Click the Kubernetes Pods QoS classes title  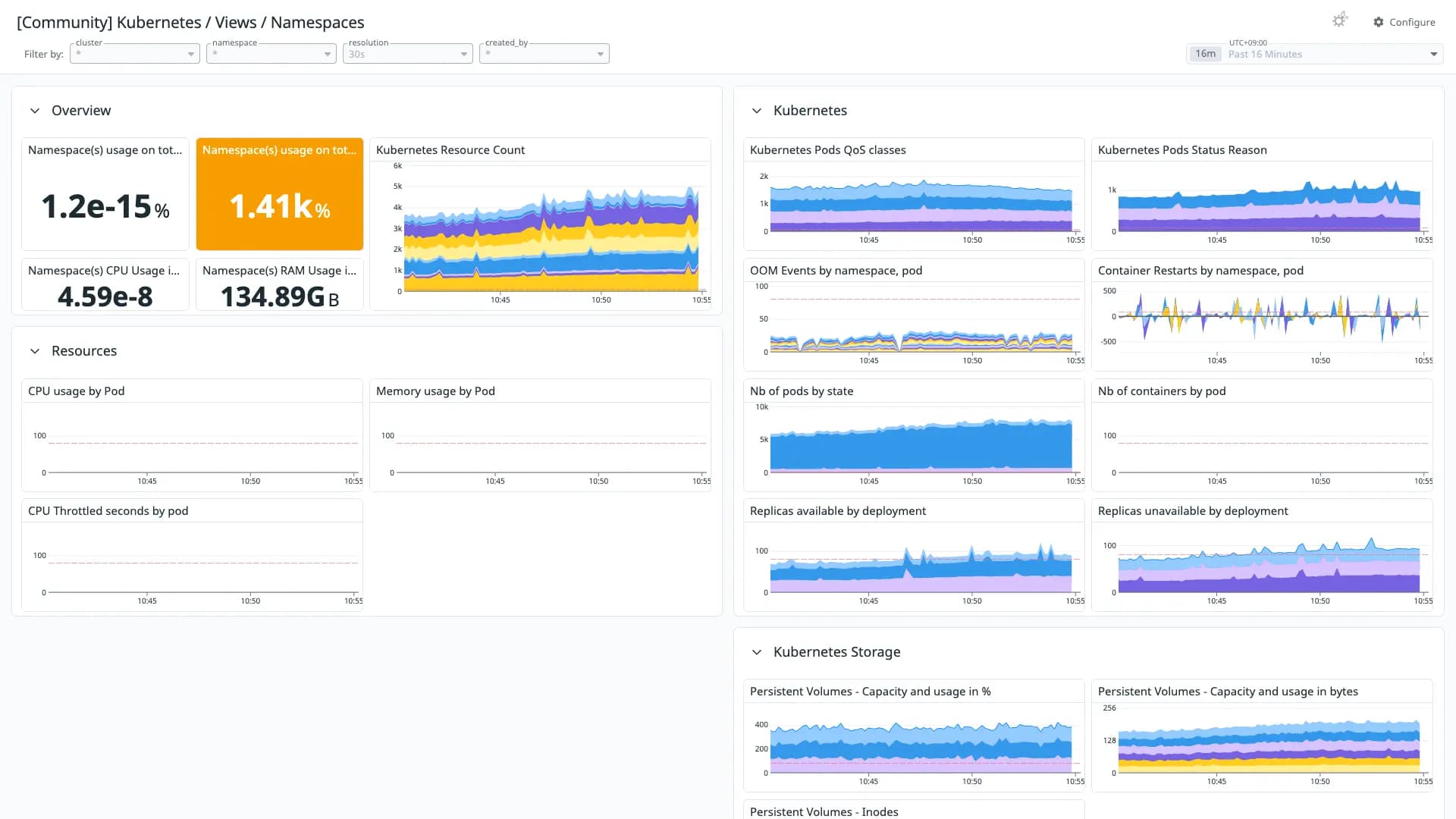coord(827,150)
